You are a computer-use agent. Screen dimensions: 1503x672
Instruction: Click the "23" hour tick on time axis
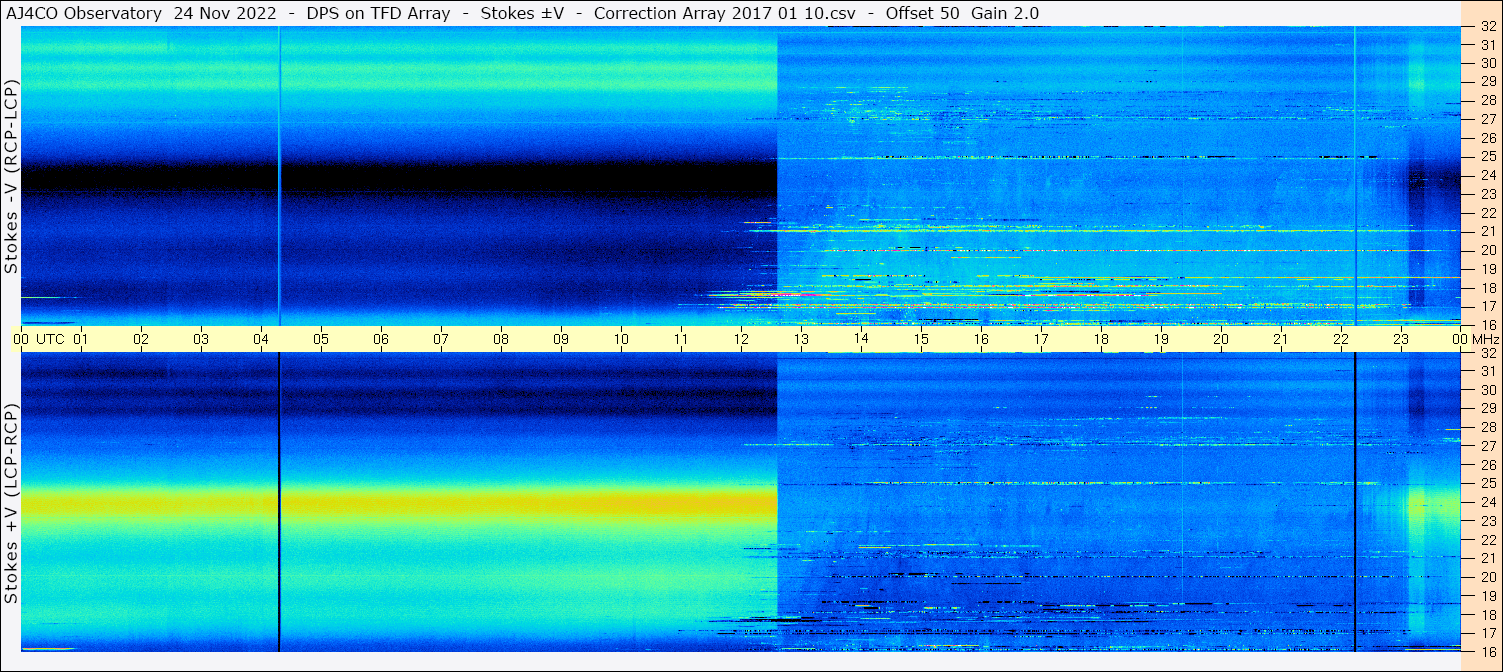pos(1401,339)
